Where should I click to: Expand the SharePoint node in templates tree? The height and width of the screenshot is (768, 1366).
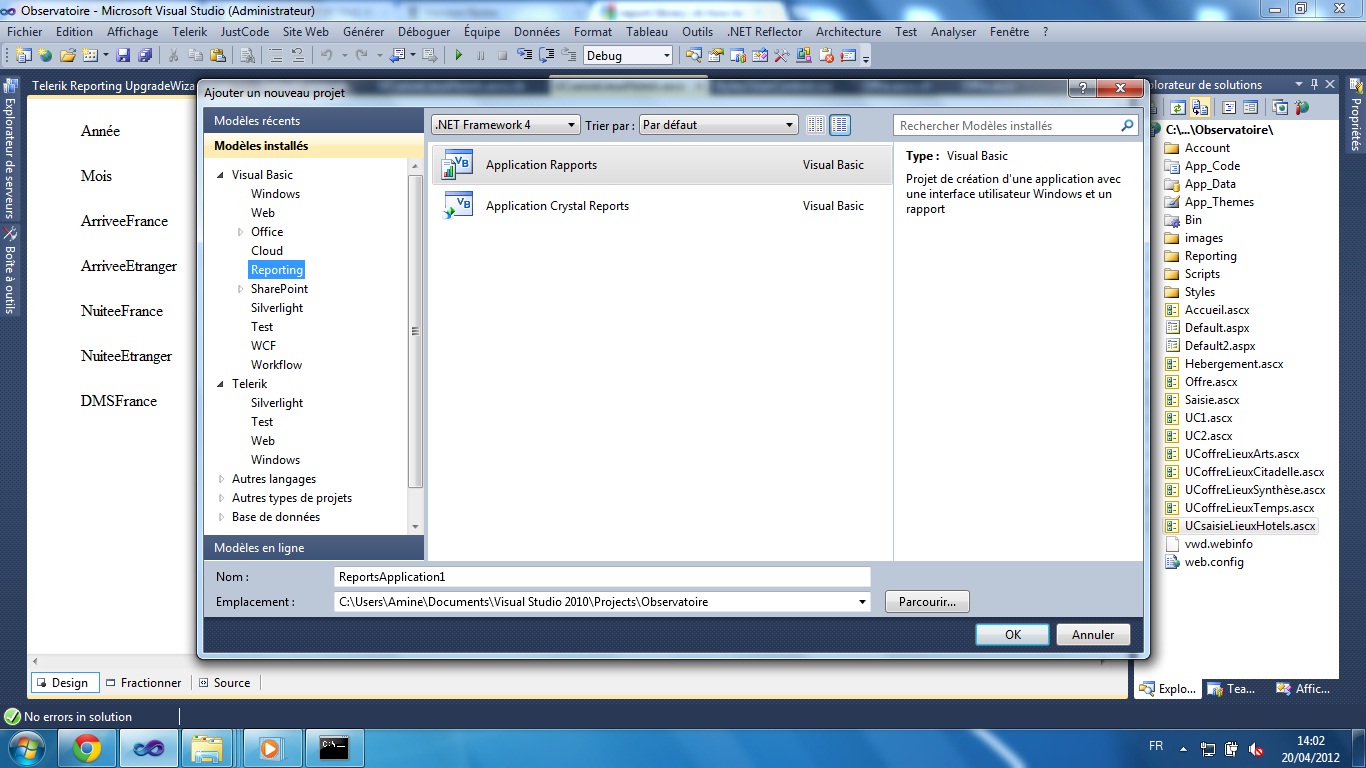(240, 289)
